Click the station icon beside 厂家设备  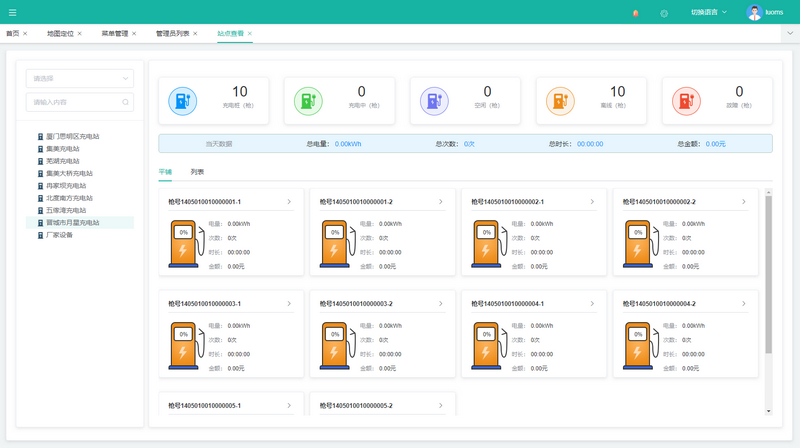coord(40,235)
